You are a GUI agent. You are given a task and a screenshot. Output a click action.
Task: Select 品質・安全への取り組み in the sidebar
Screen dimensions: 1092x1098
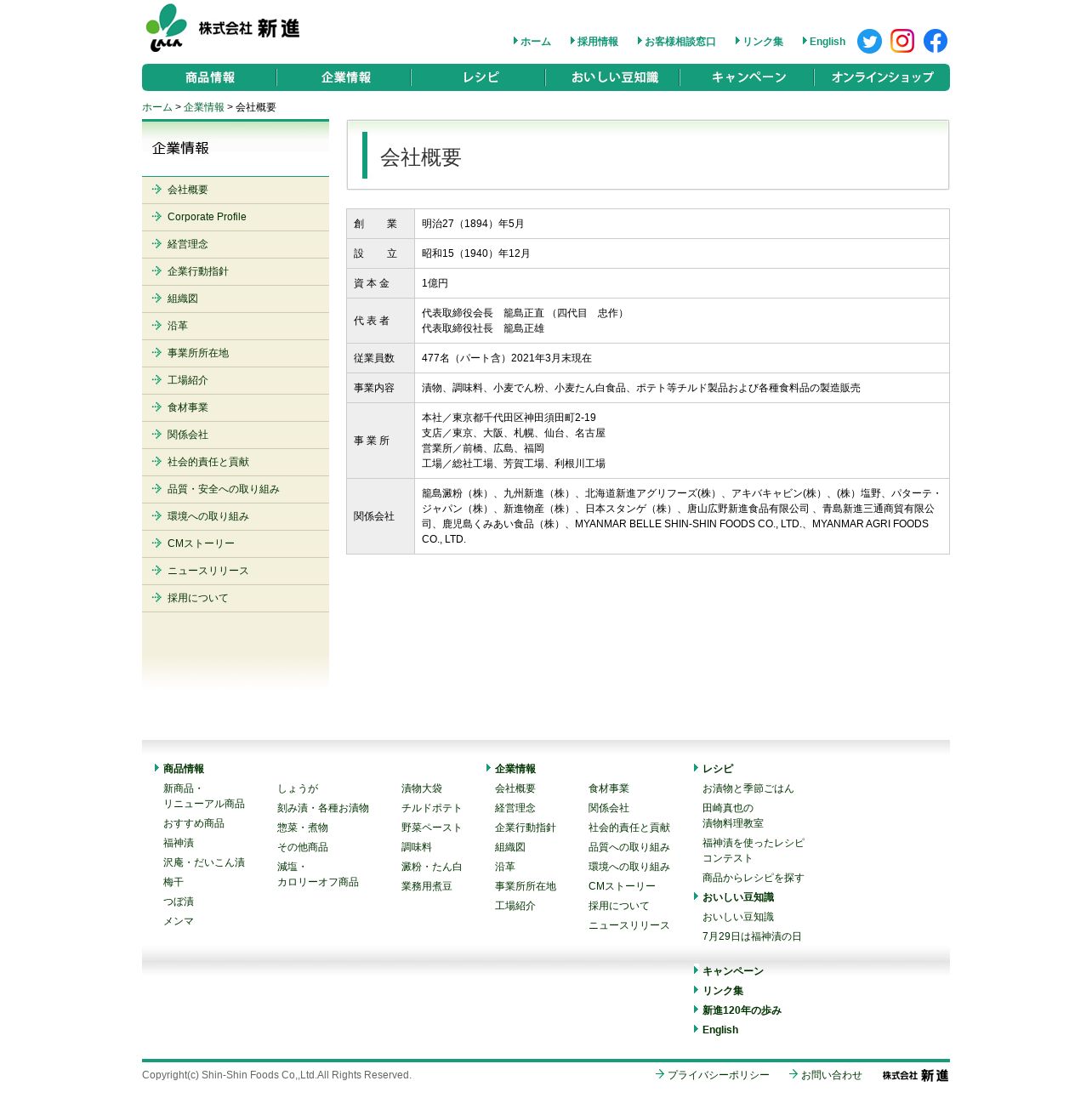coord(236,489)
